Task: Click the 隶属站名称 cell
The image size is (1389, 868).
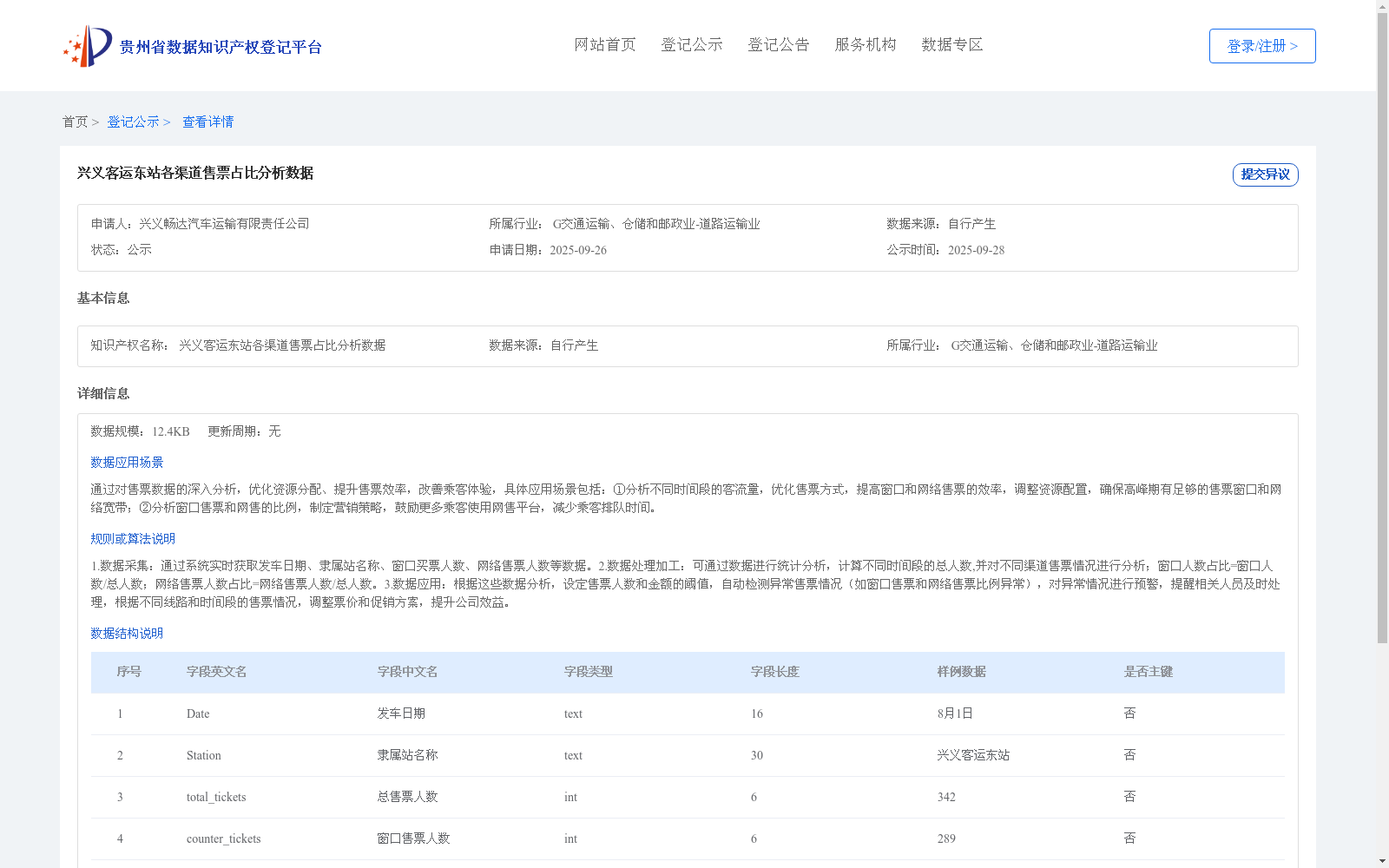Action: 408,755
